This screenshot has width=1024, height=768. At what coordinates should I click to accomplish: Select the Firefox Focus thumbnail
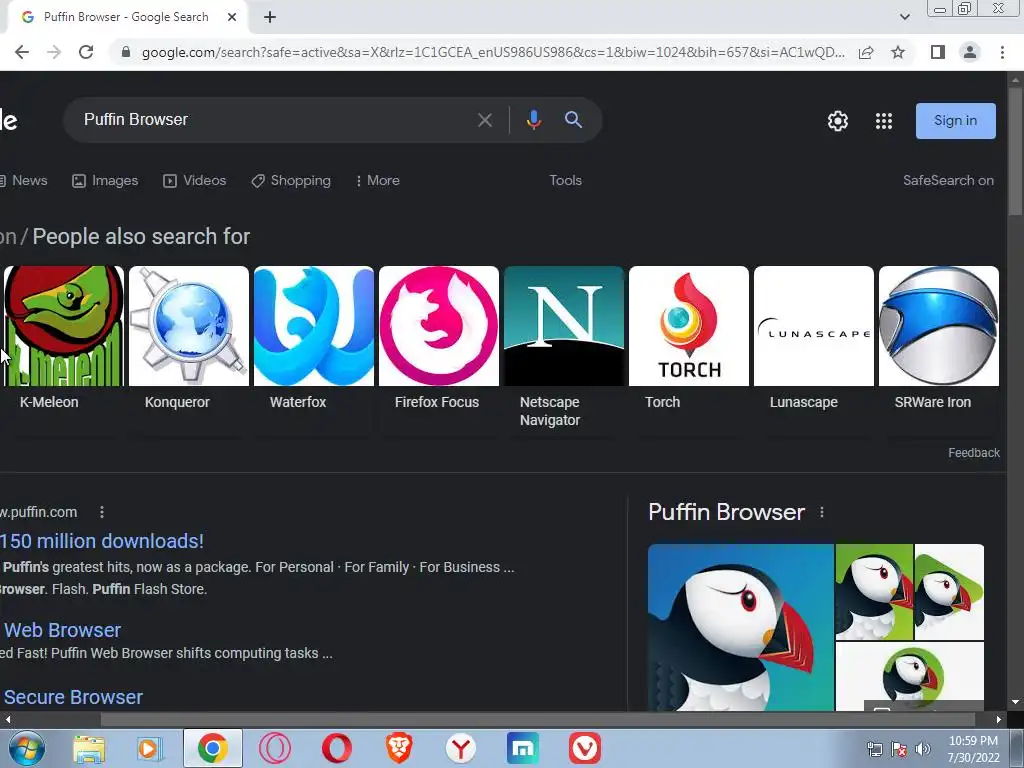pyautogui.click(x=439, y=326)
